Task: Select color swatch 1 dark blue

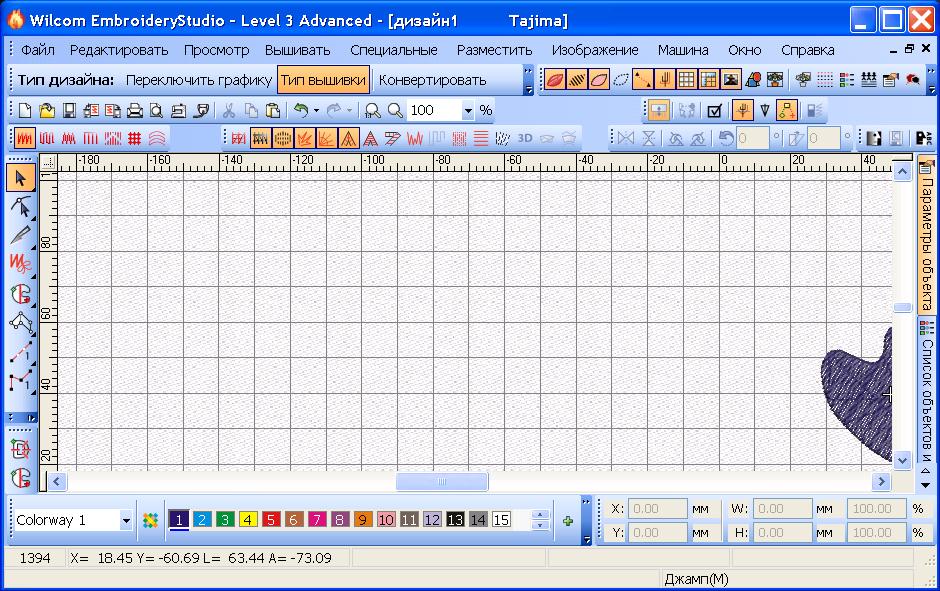Action: pyautogui.click(x=179, y=519)
